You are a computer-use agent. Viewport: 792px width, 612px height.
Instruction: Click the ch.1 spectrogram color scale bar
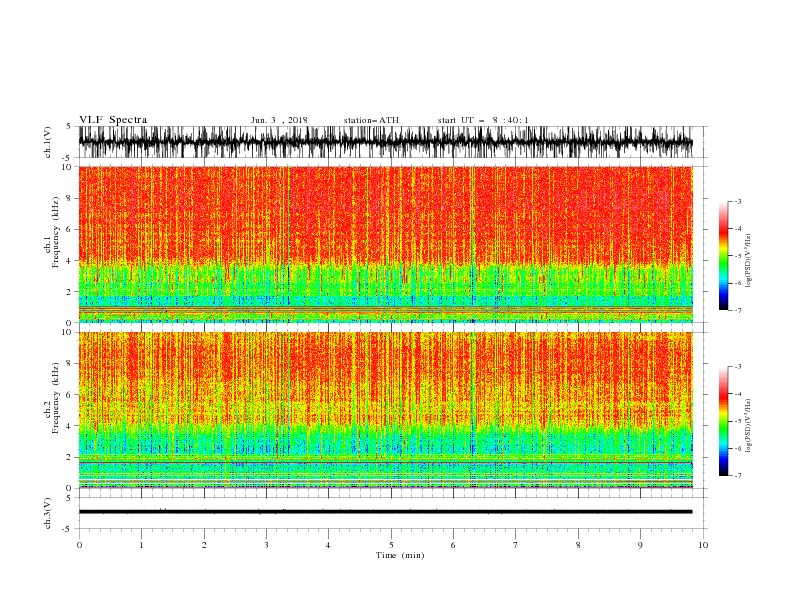723,256
